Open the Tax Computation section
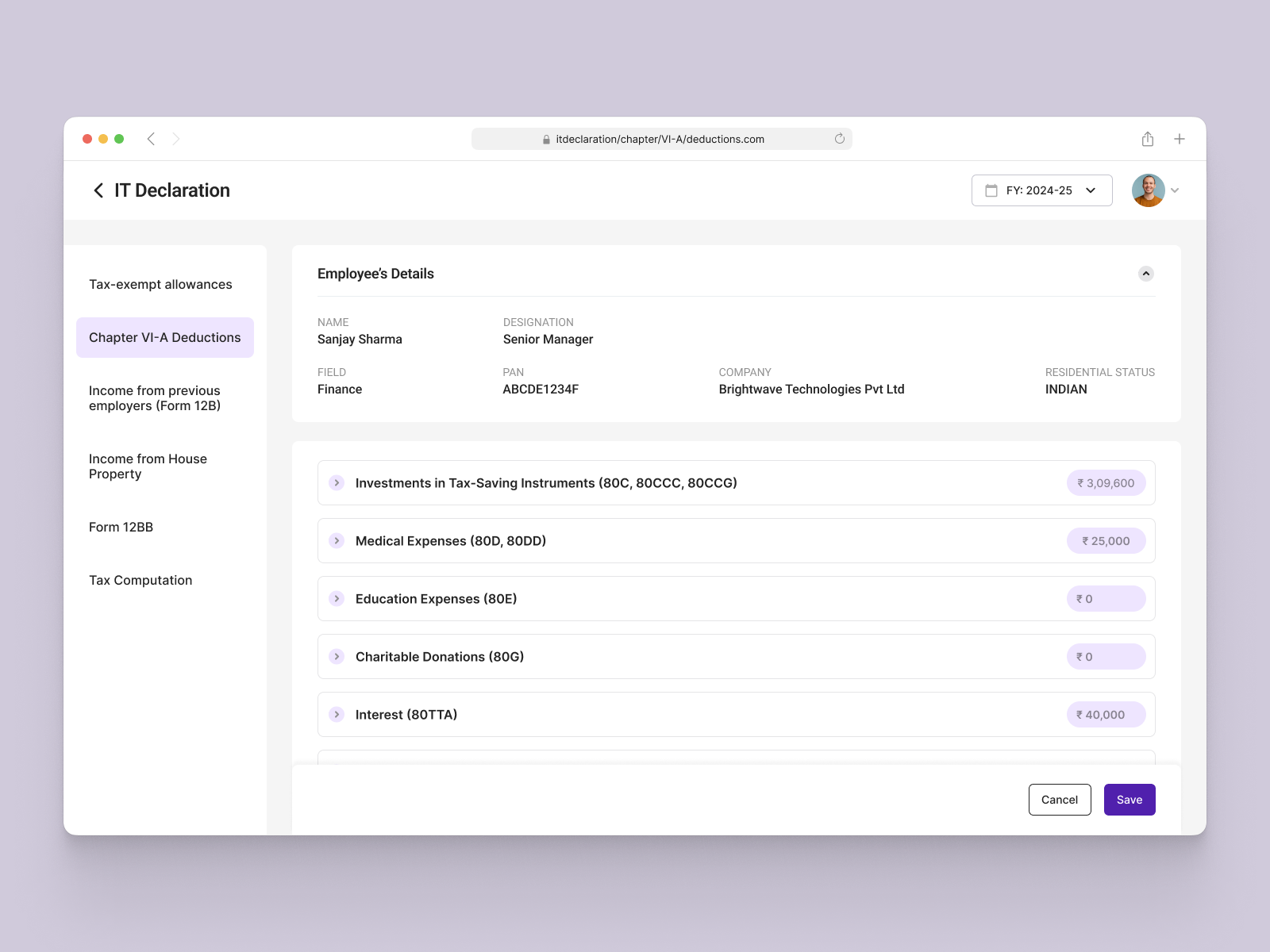 [140, 580]
